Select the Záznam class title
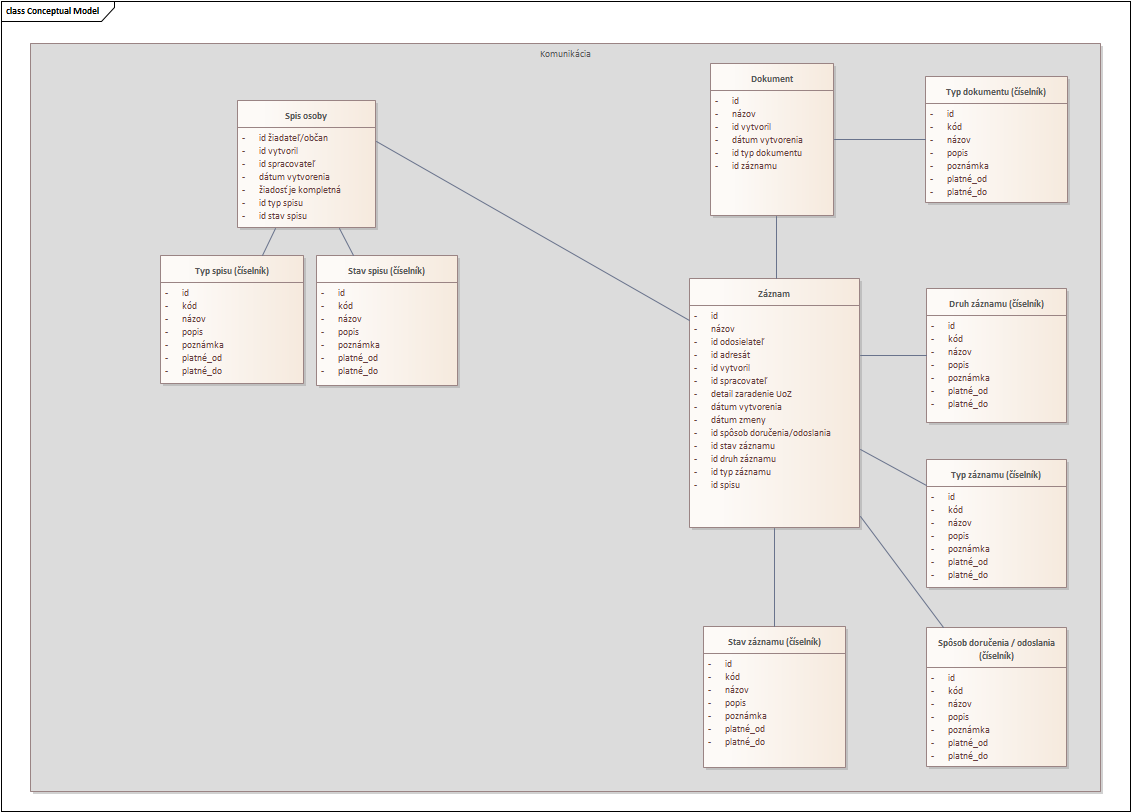The width and height of the screenshot is (1131, 812). (x=774, y=294)
